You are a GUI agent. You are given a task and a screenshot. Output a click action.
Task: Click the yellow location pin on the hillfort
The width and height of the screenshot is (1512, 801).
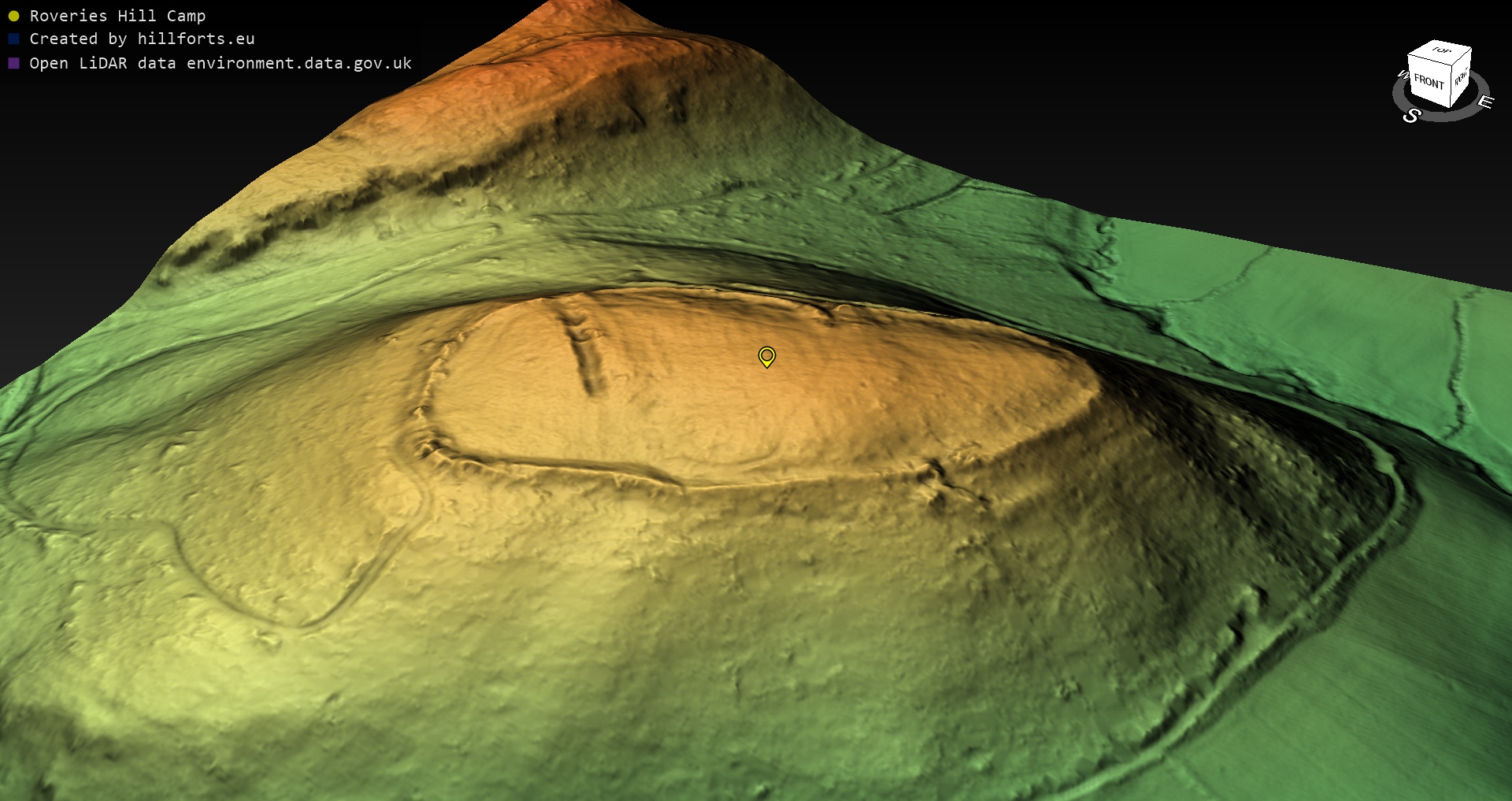point(766,356)
